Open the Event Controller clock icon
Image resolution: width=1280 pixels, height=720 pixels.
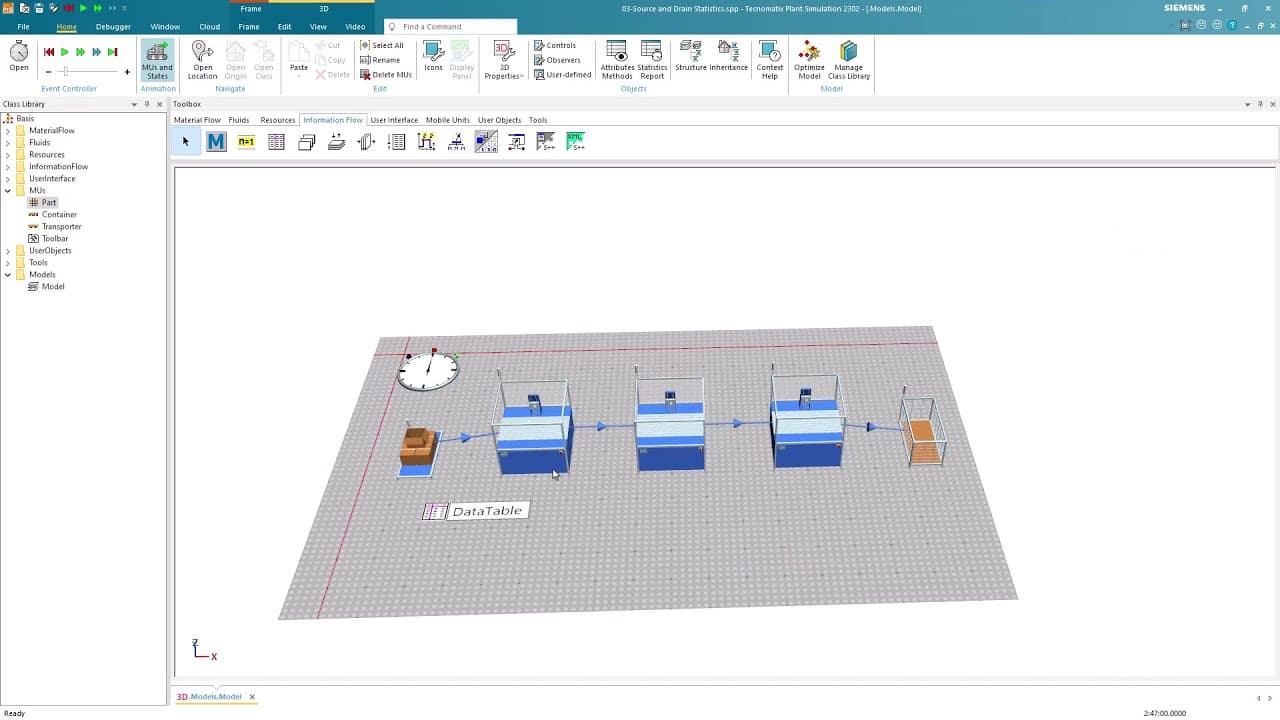[19, 57]
